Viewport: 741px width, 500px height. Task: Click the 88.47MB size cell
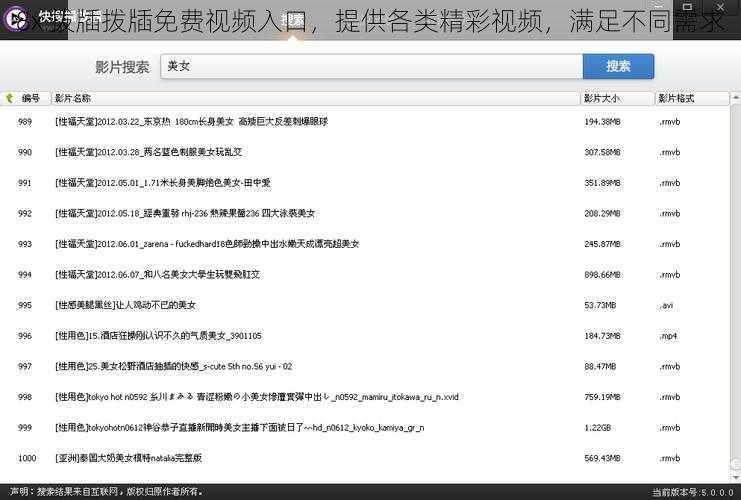[600, 366]
